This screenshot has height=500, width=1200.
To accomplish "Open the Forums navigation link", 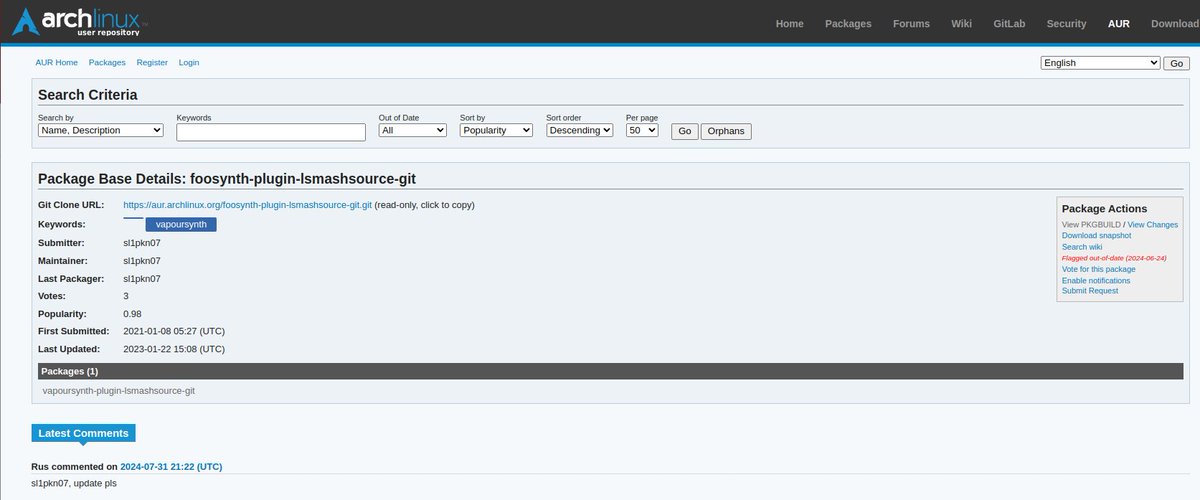I will pos(911,23).
